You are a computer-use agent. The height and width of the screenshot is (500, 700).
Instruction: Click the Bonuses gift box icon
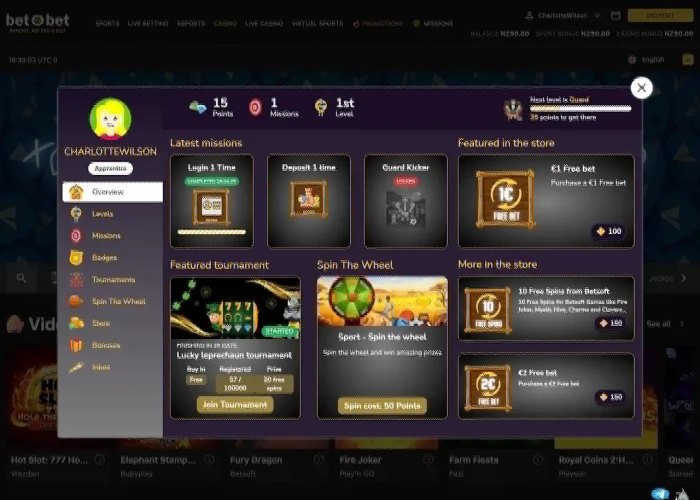coord(76,345)
